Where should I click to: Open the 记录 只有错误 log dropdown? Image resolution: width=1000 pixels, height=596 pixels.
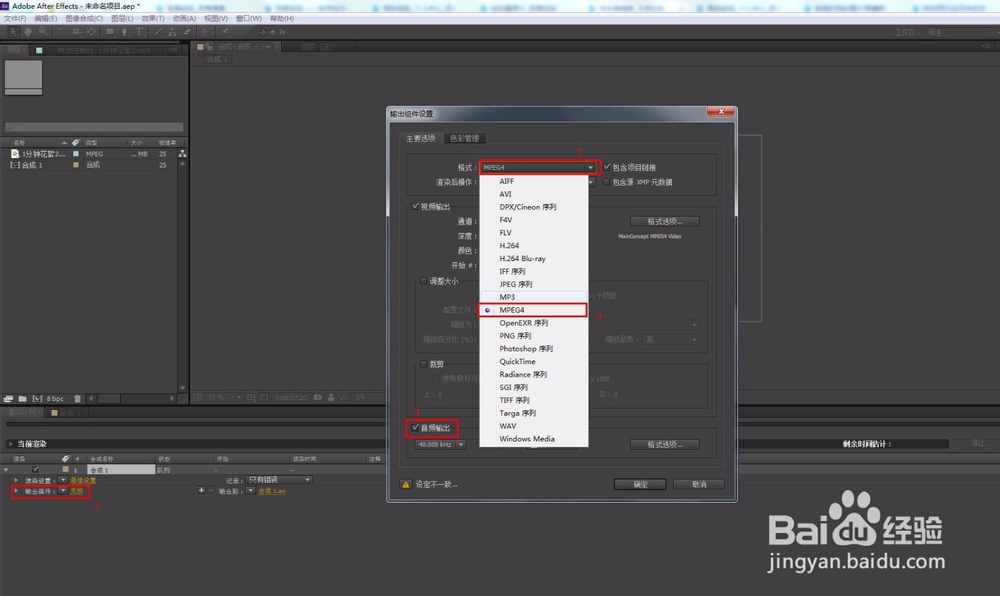(279, 480)
